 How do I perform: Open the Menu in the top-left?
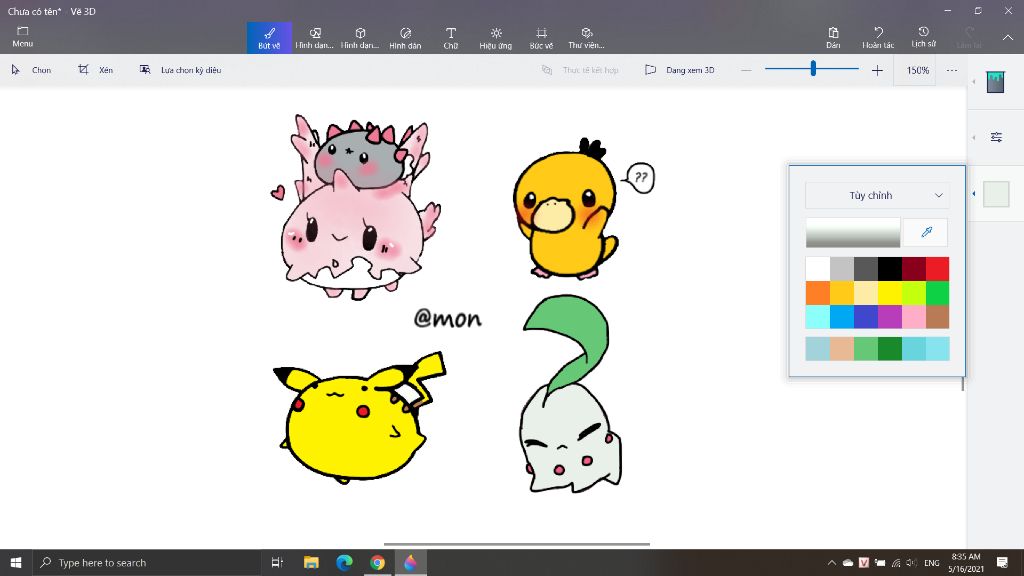point(22,37)
